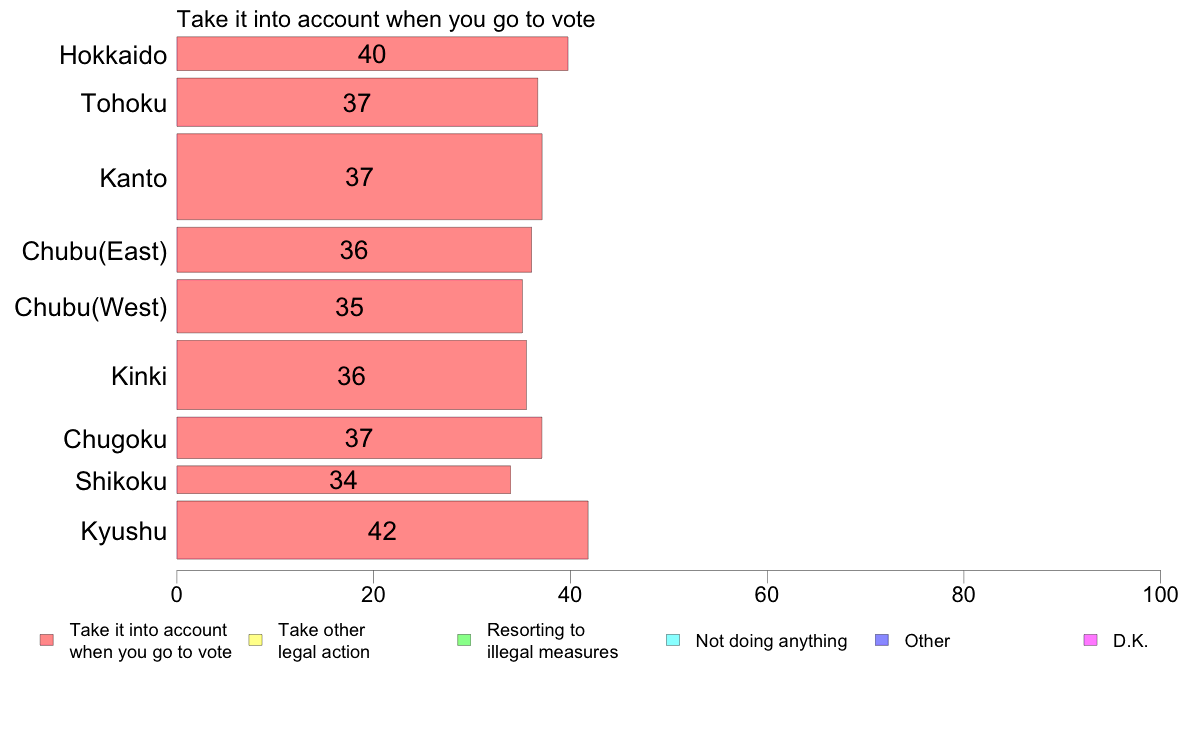Click the blue 'Other' legend swatch
This screenshot has width=1188, height=736.
pos(882,640)
